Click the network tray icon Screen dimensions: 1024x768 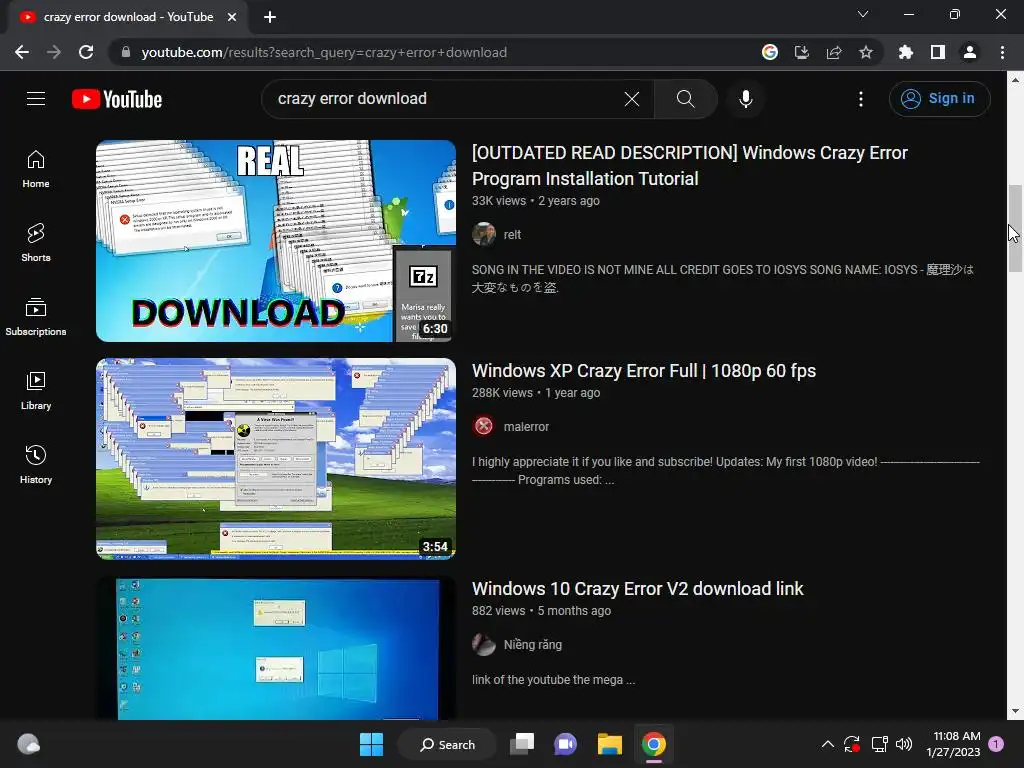point(880,744)
